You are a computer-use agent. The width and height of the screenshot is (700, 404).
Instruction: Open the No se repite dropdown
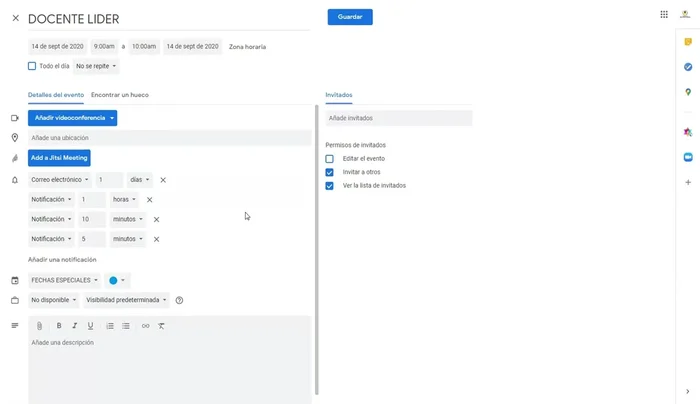(x=96, y=66)
